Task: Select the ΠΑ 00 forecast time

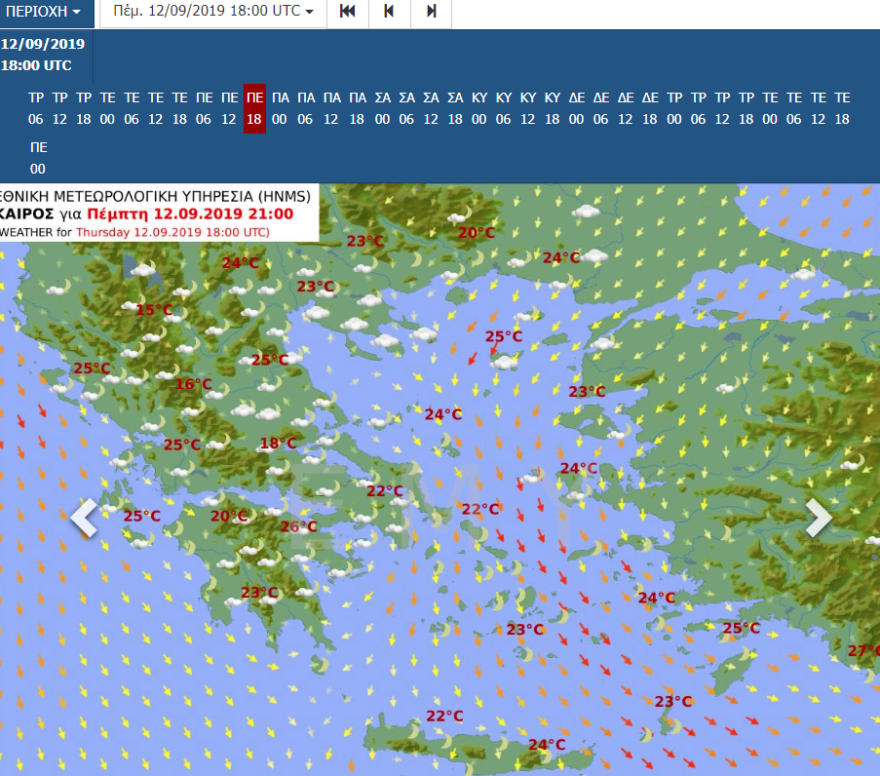Action: tap(280, 108)
